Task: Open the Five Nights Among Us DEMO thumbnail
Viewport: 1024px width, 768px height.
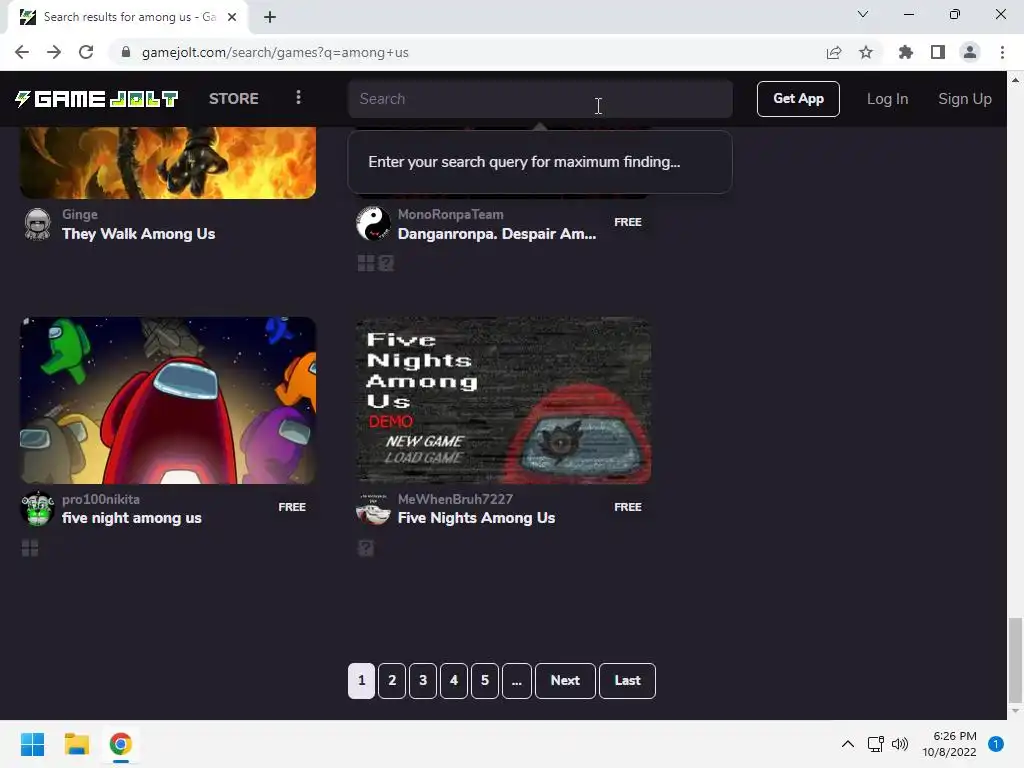Action: [504, 400]
